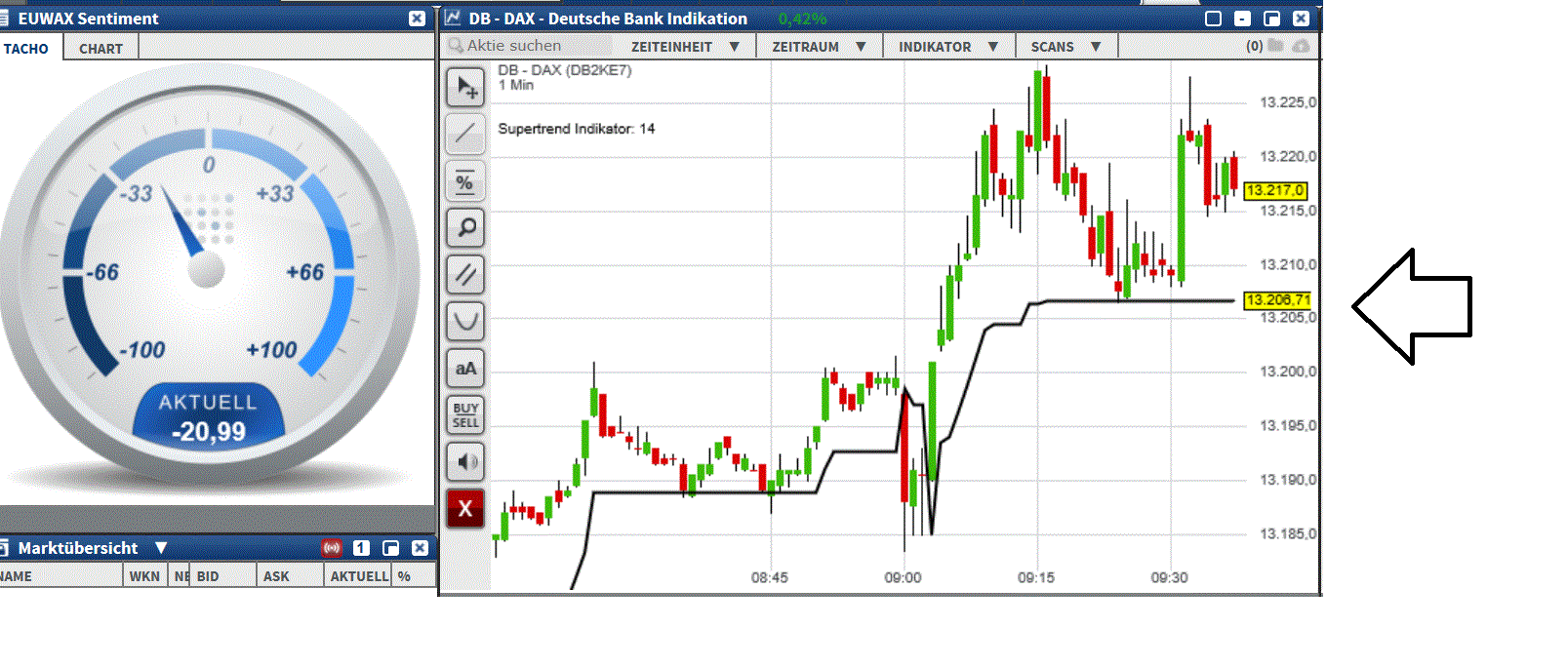This screenshot has height=667, width=1568.
Task: Open the ZEITRAUM dropdown
Action: click(819, 47)
